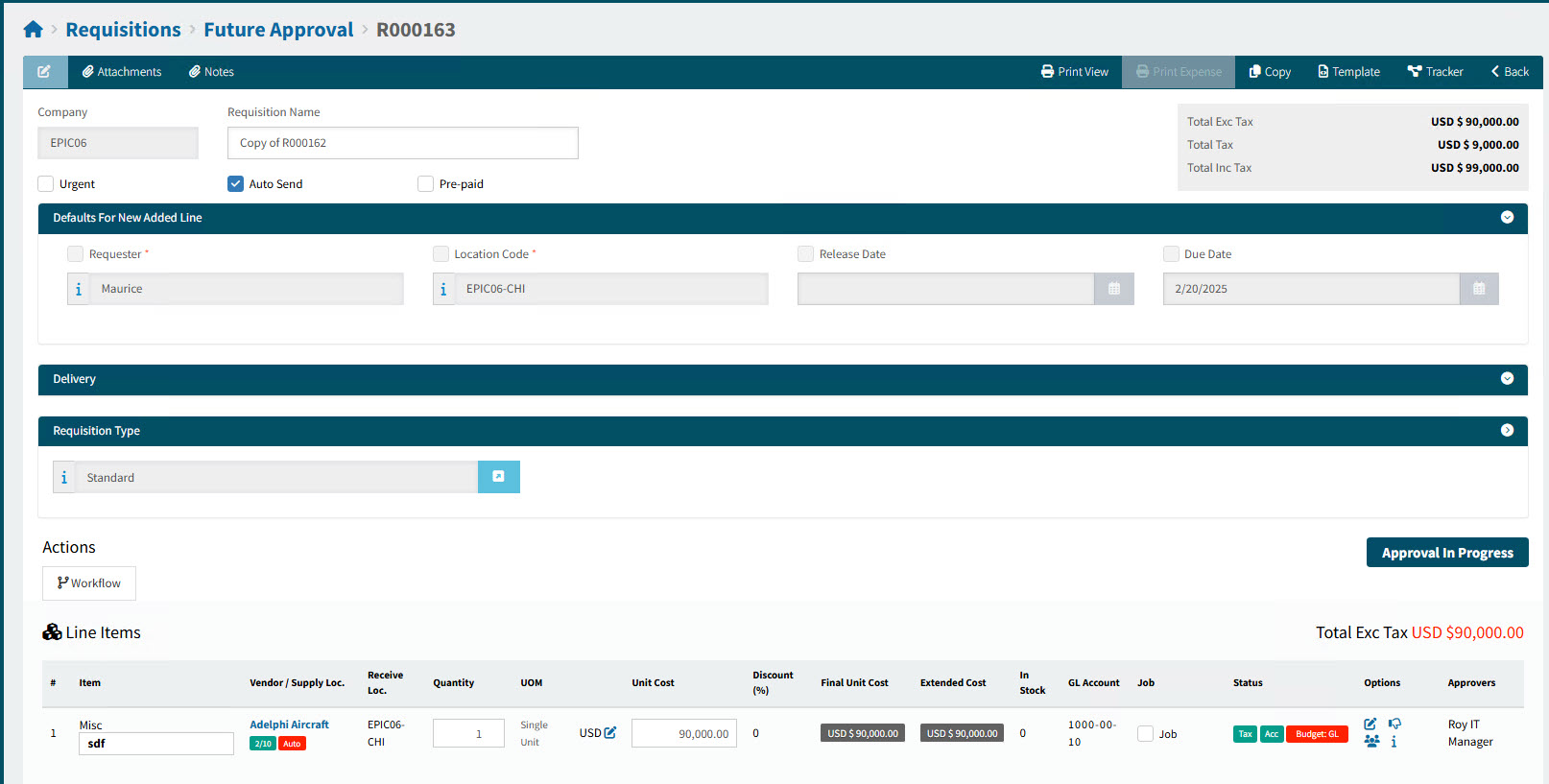Edit the line item description sdf
The image size is (1549, 784).
(156, 744)
